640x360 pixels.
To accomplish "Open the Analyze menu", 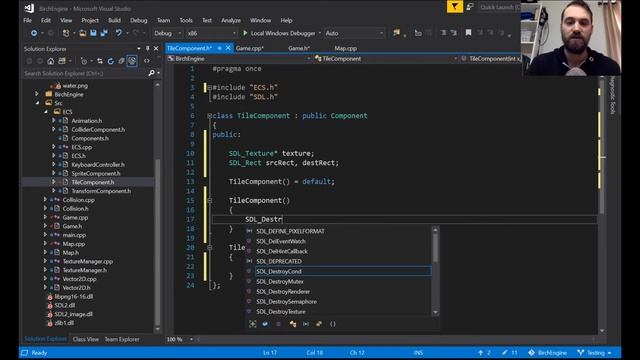I will click(x=231, y=20).
